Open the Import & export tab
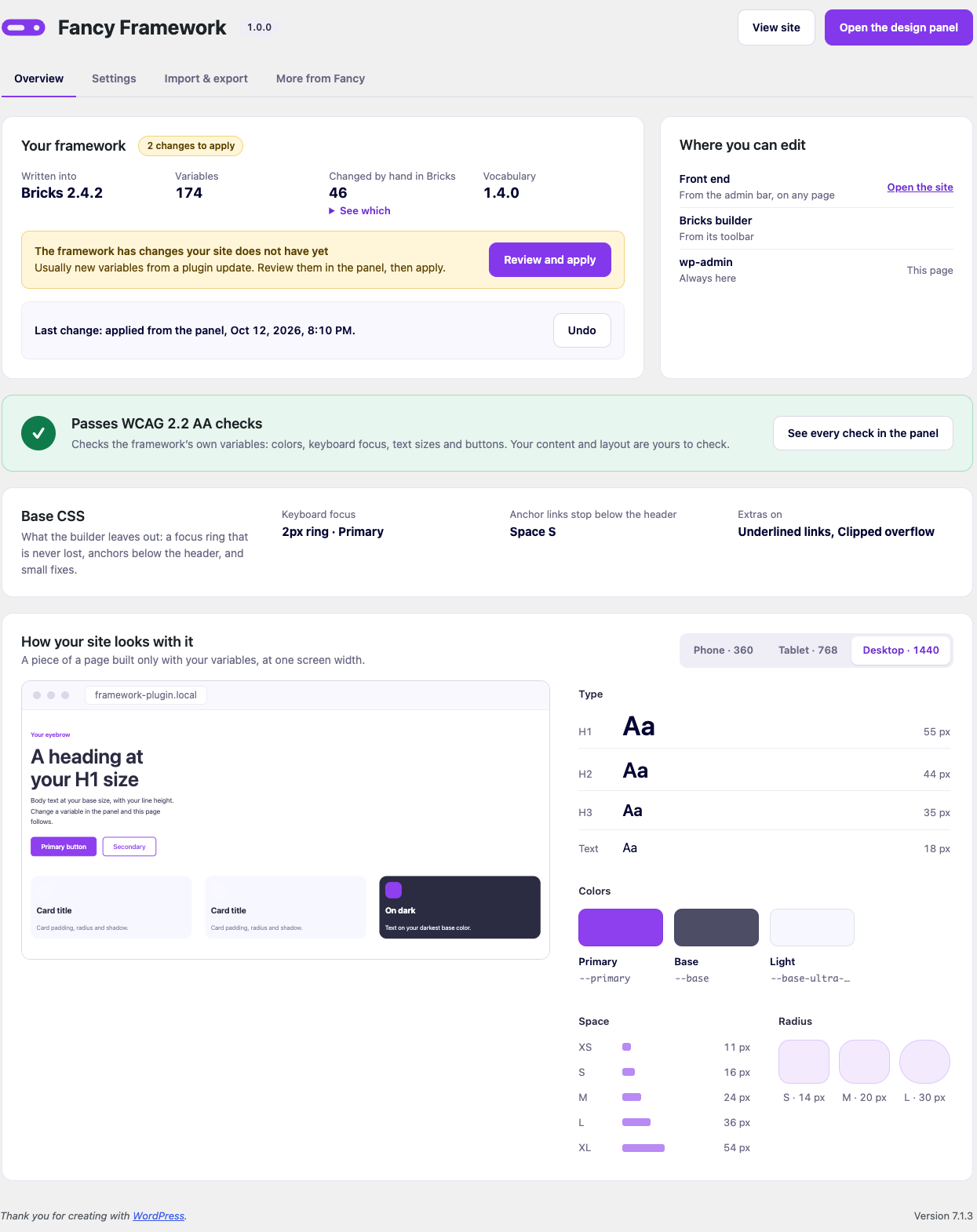The width and height of the screenshot is (977, 1232). tap(206, 78)
